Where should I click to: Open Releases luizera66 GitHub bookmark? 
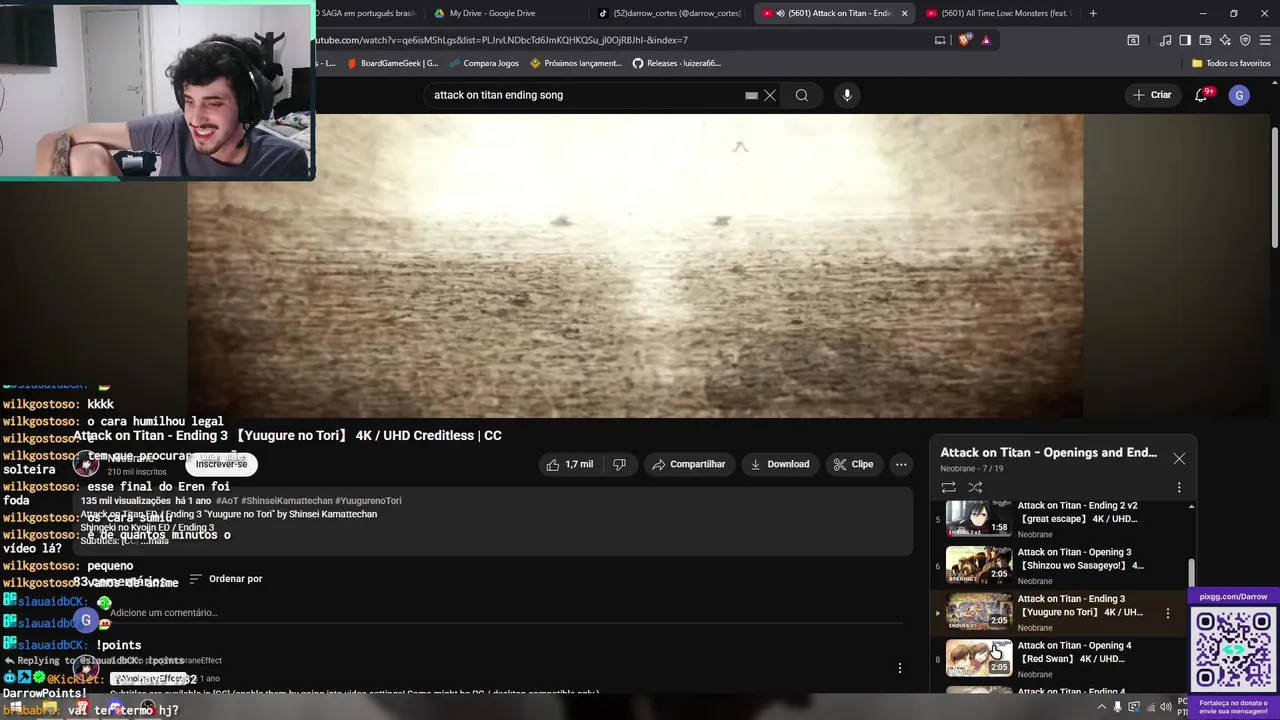tap(677, 63)
